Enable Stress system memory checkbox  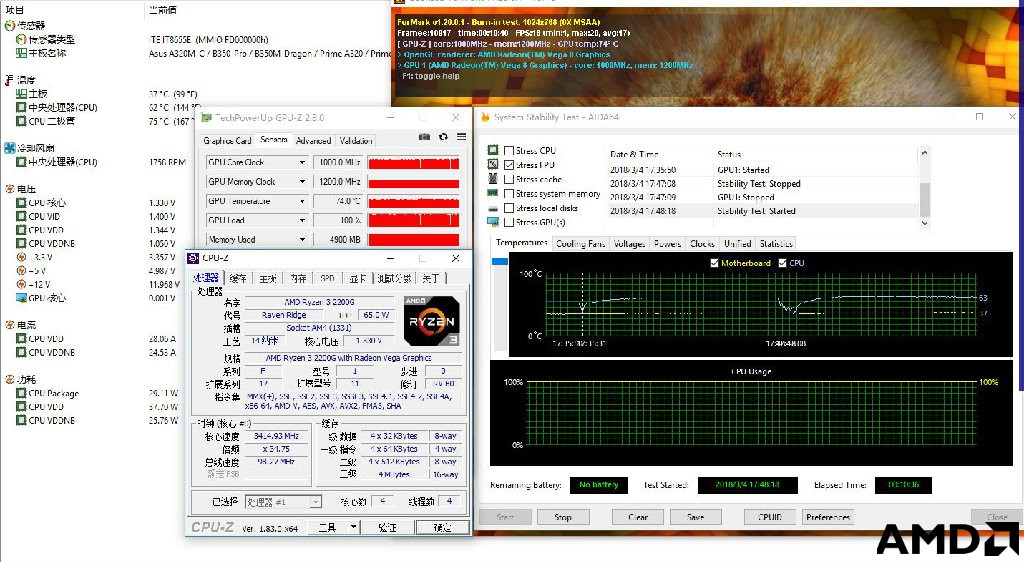tap(509, 193)
